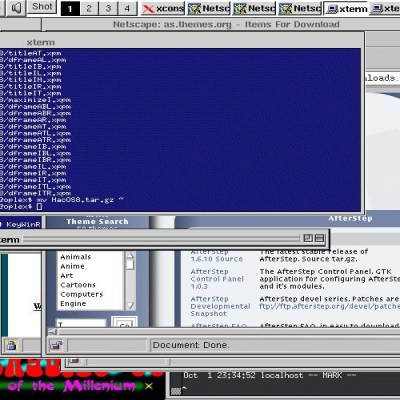Select Engine in the theme category list
Viewport: 400px width, 400px height.
73,304
